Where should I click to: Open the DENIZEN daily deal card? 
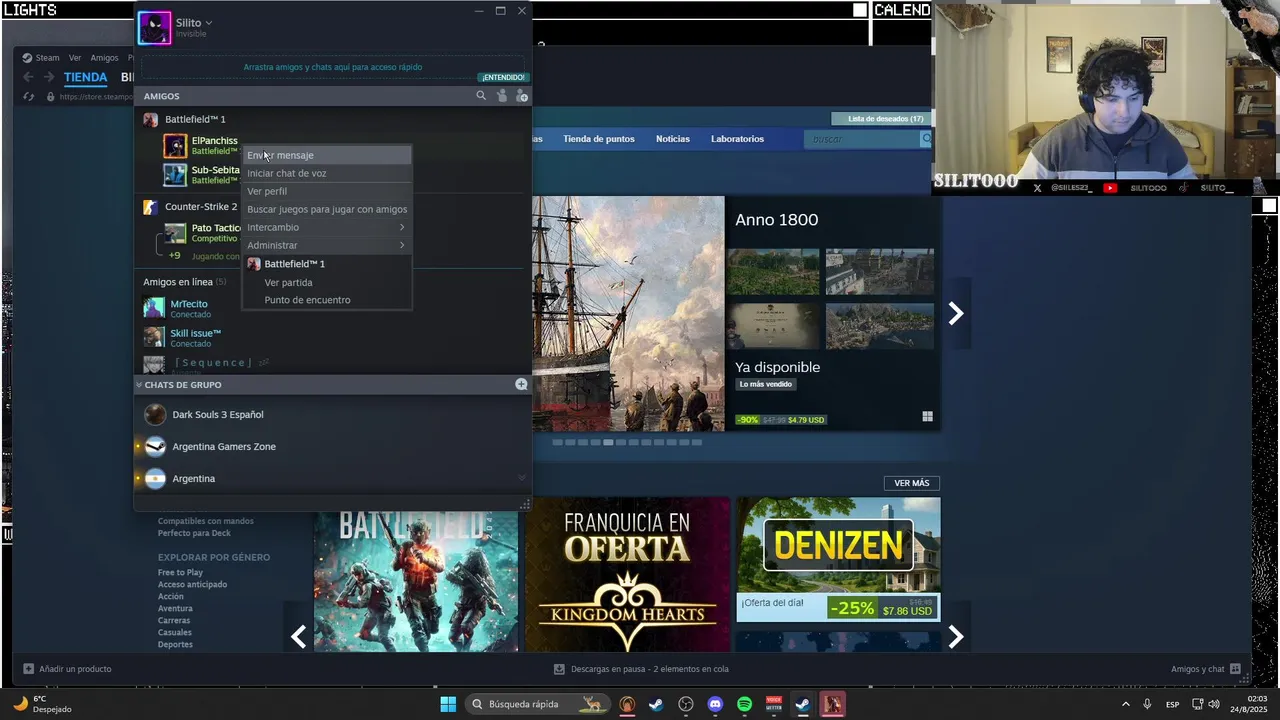[x=839, y=560]
